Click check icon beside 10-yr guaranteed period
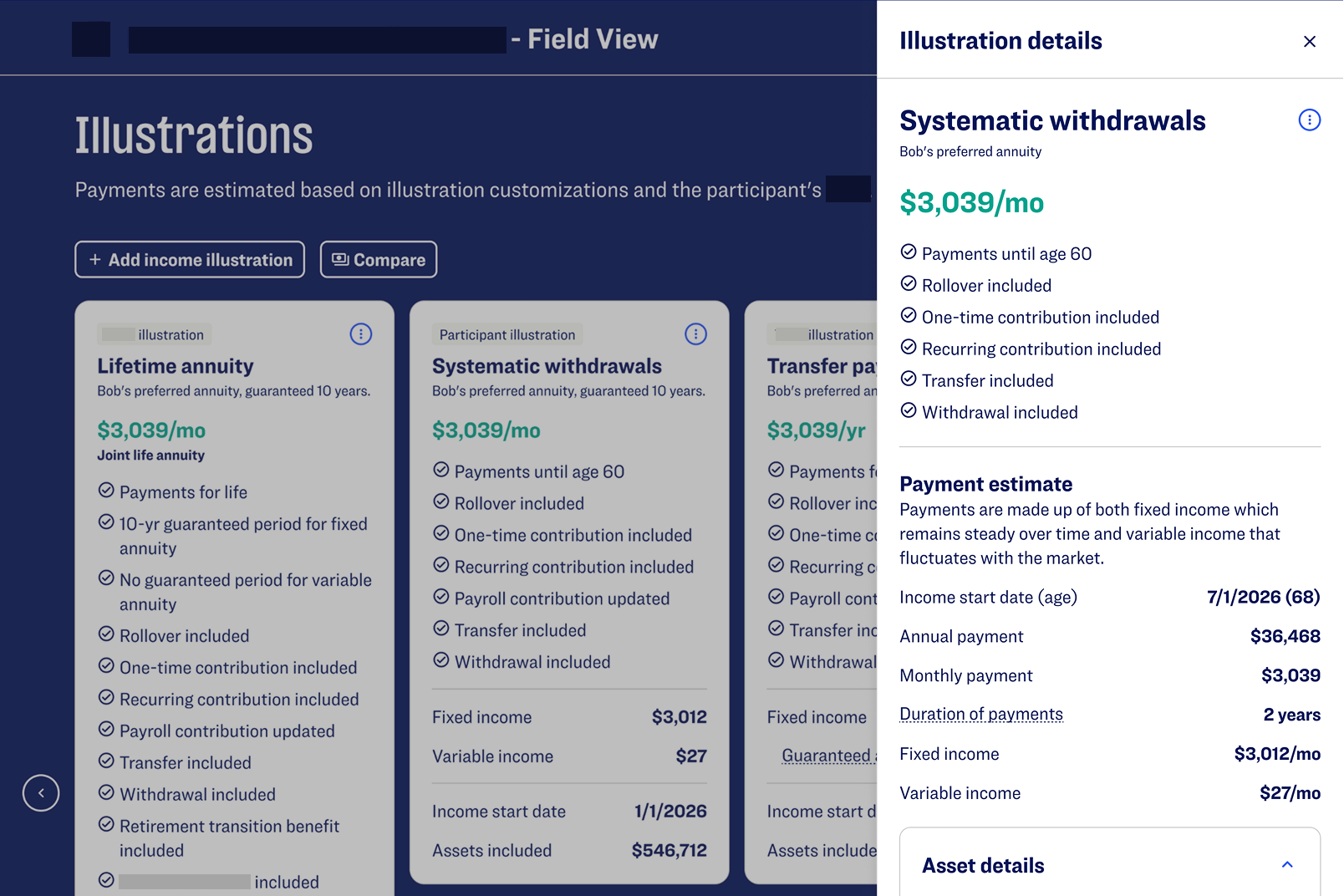This screenshot has height=896, width=1344. tap(106, 522)
